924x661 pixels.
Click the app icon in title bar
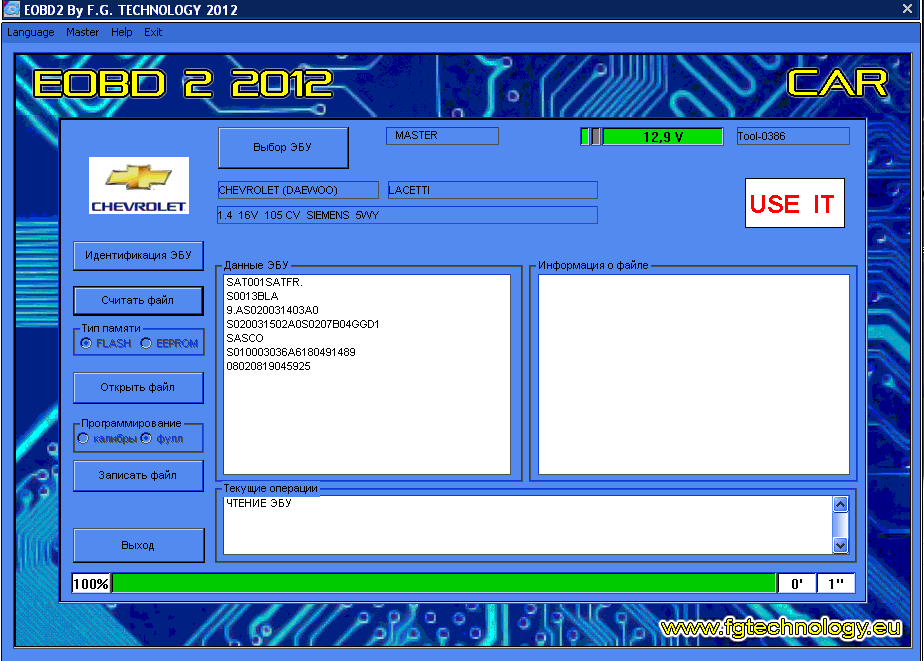(11, 9)
